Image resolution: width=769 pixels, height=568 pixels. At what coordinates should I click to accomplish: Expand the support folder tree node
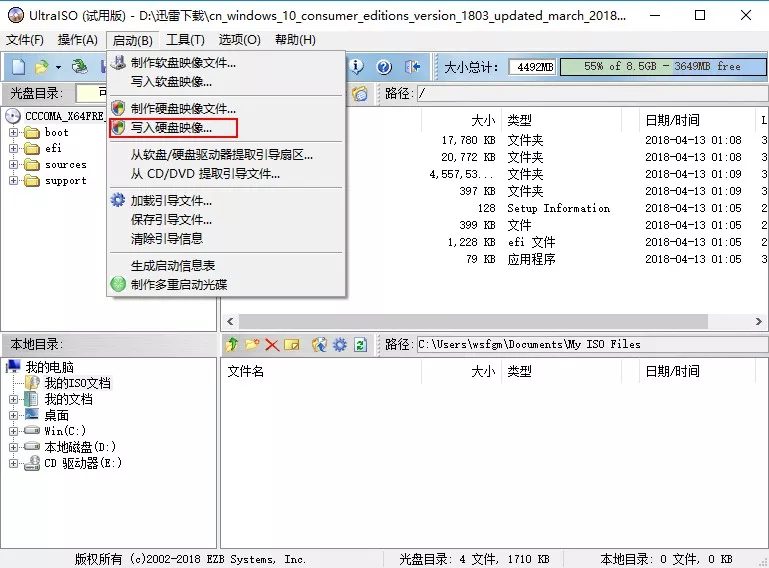[x=13, y=181]
